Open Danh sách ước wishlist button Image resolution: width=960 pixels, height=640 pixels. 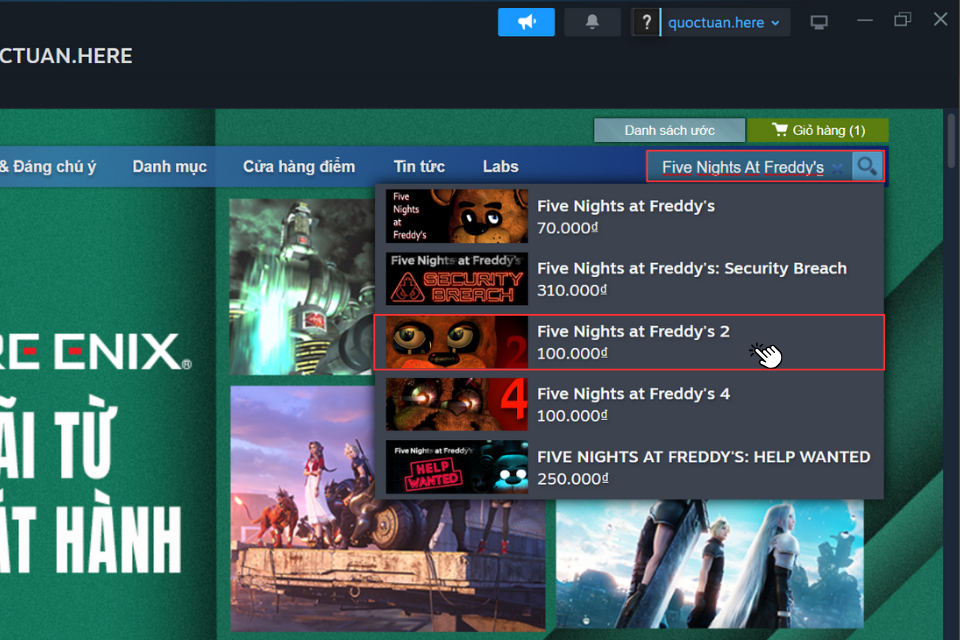click(x=669, y=130)
